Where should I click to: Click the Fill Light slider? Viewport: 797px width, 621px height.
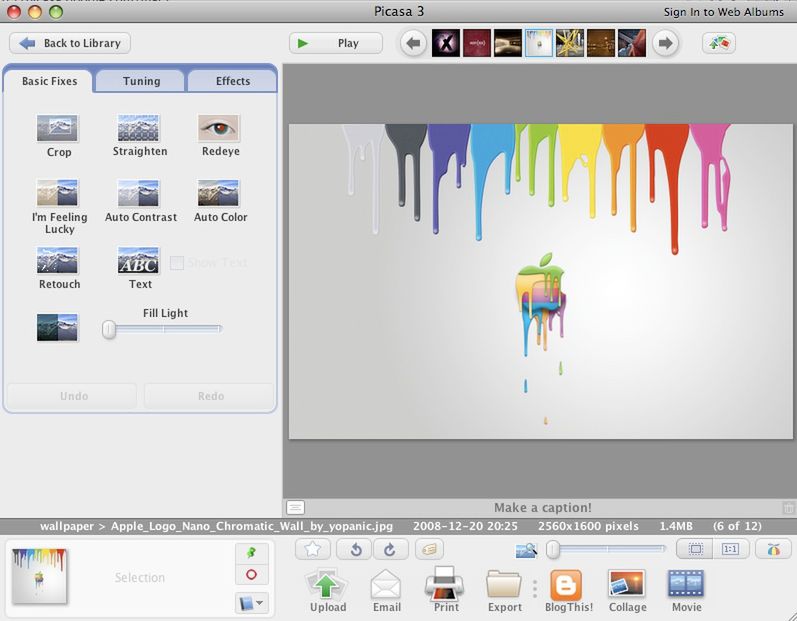tap(163, 328)
